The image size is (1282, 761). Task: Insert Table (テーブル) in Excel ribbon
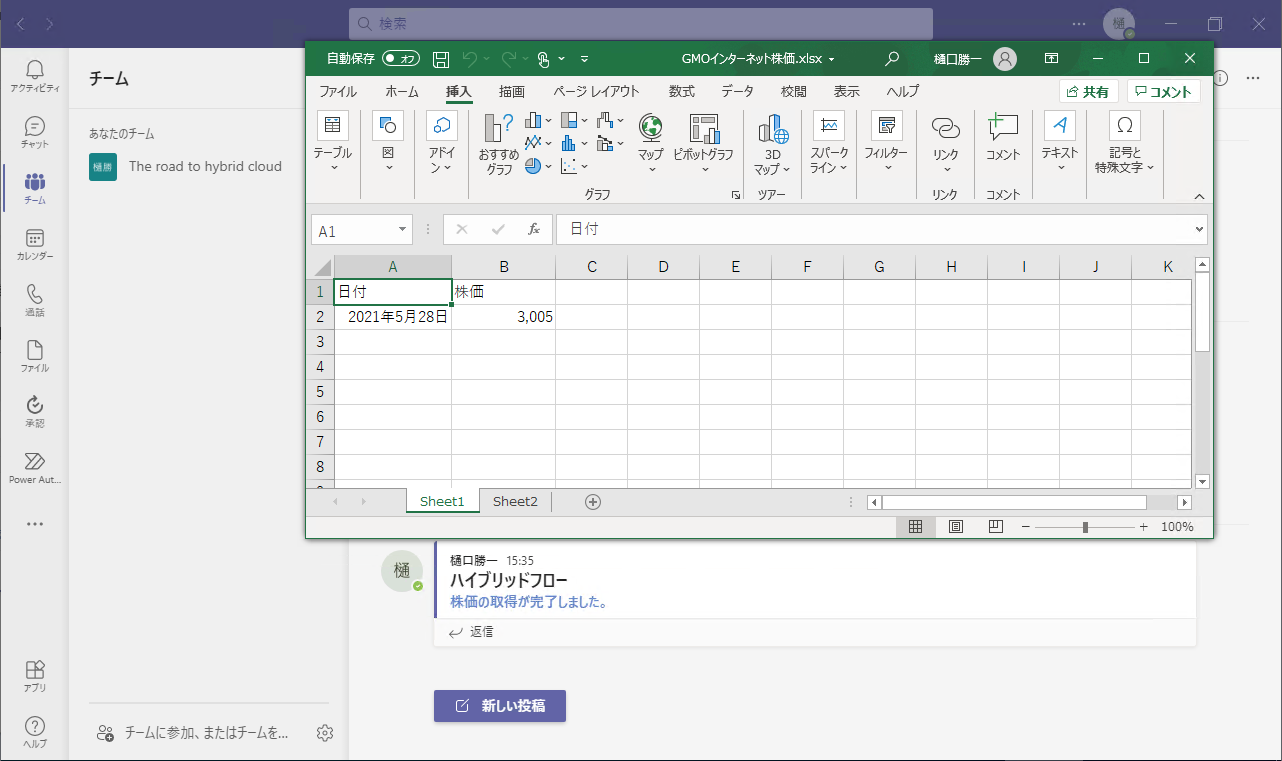(x=332, y=141)
